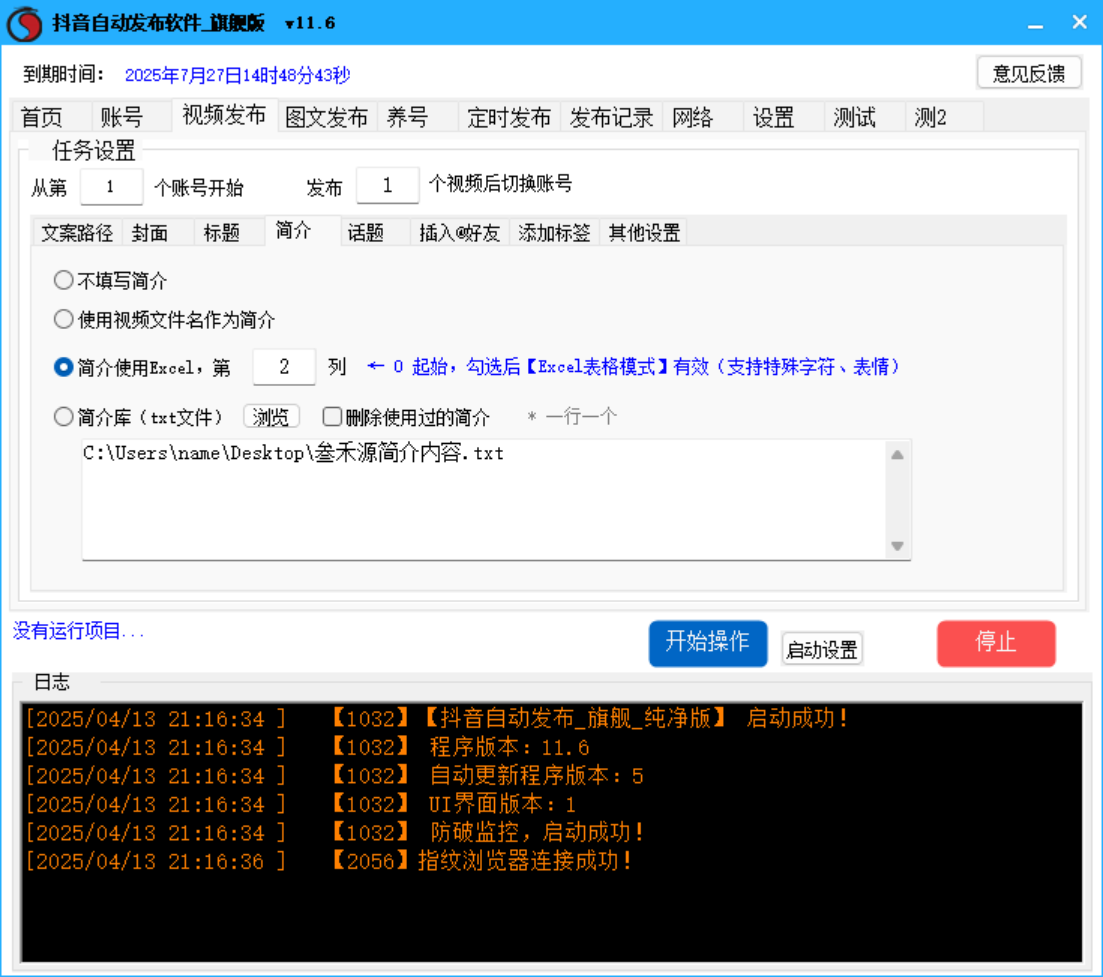The image size is (1103, 977).
Task: Click log line 自动更新程序版本：5
Action: [335, 777]
